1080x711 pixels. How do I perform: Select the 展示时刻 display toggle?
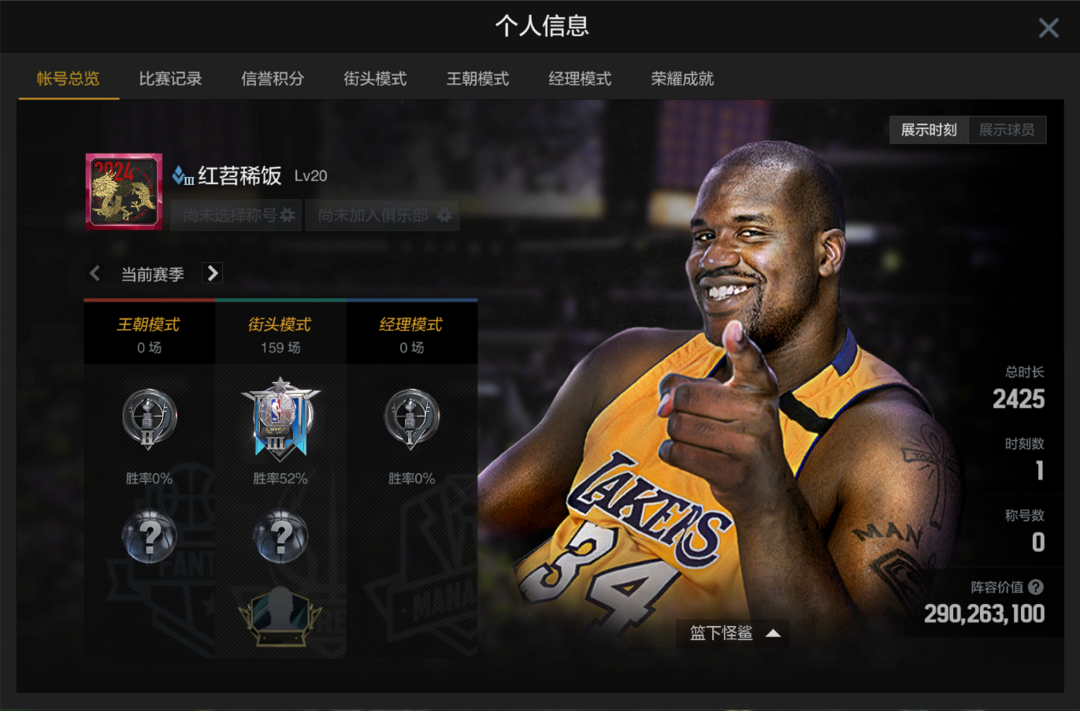click(x=928, y=130)
